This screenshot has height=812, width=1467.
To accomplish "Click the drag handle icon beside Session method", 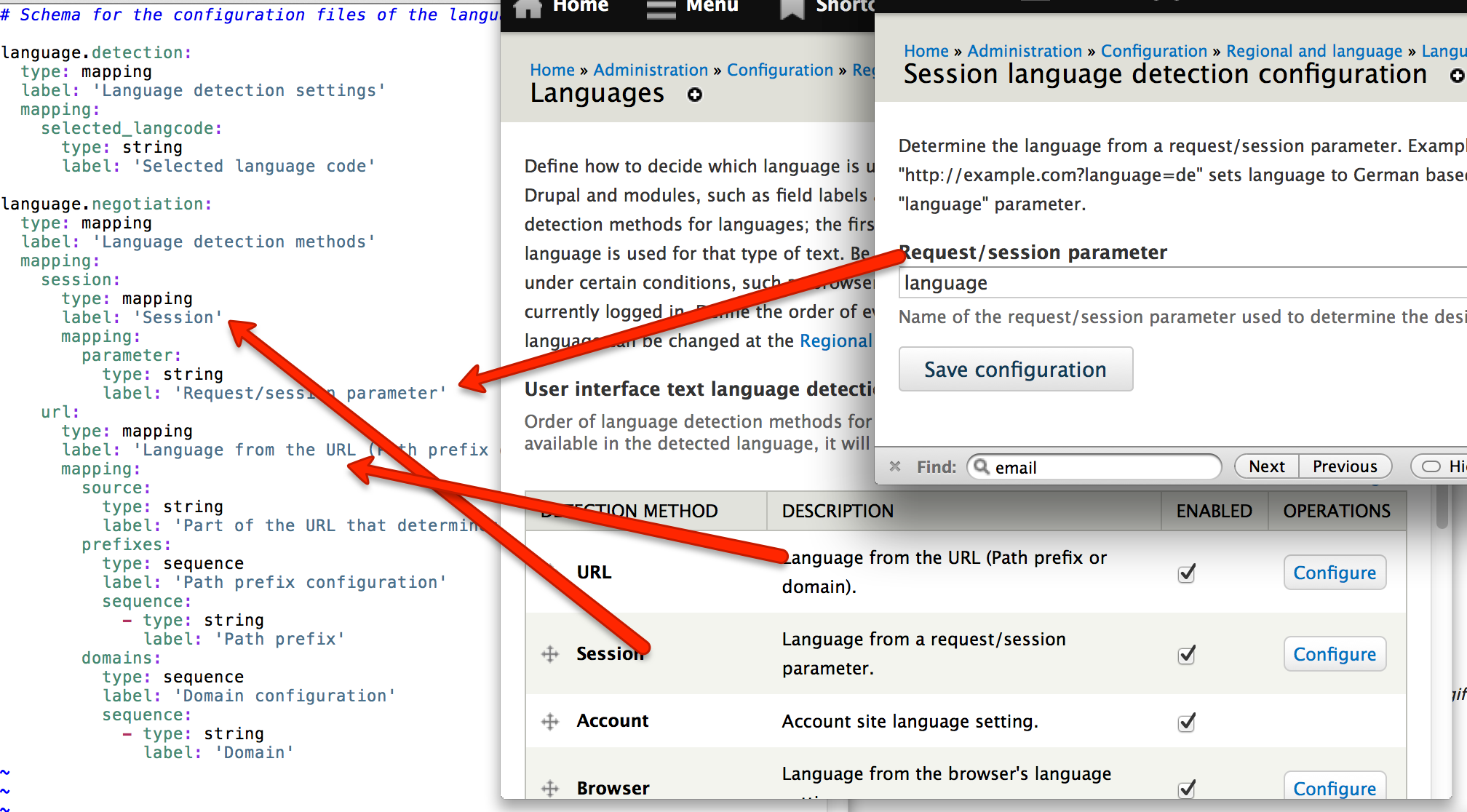I will [549, 654].
